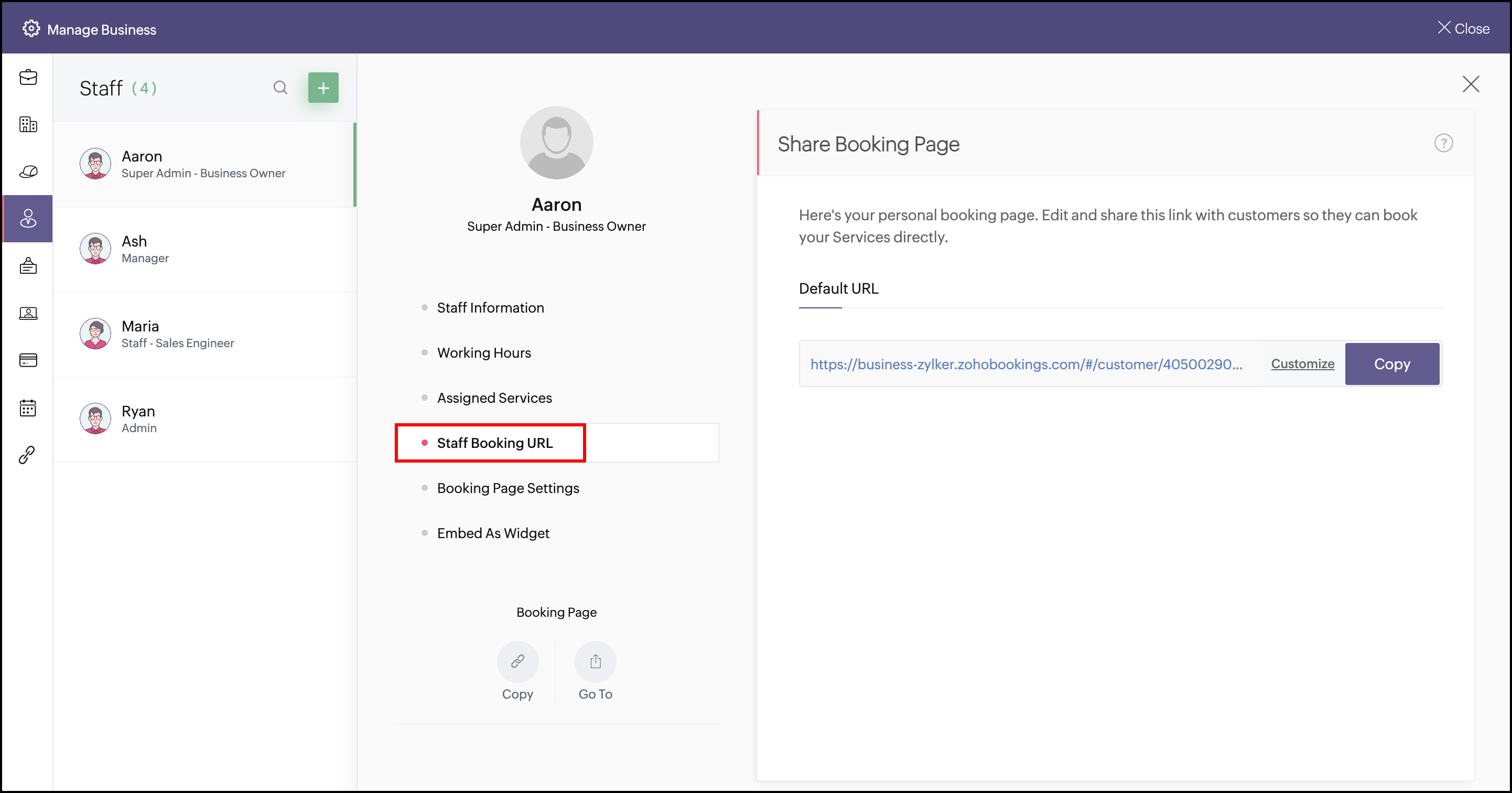Open the briefcase icon in sidebar
This screenshot has height=793, width=1512.
(x=28, y=78)
